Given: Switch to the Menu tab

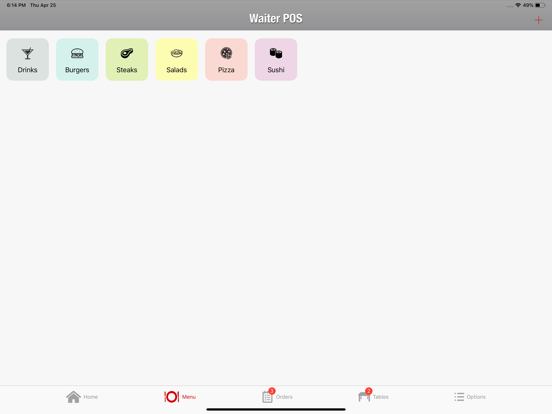Looking at the screenshot, I should (x=180, y=397).
